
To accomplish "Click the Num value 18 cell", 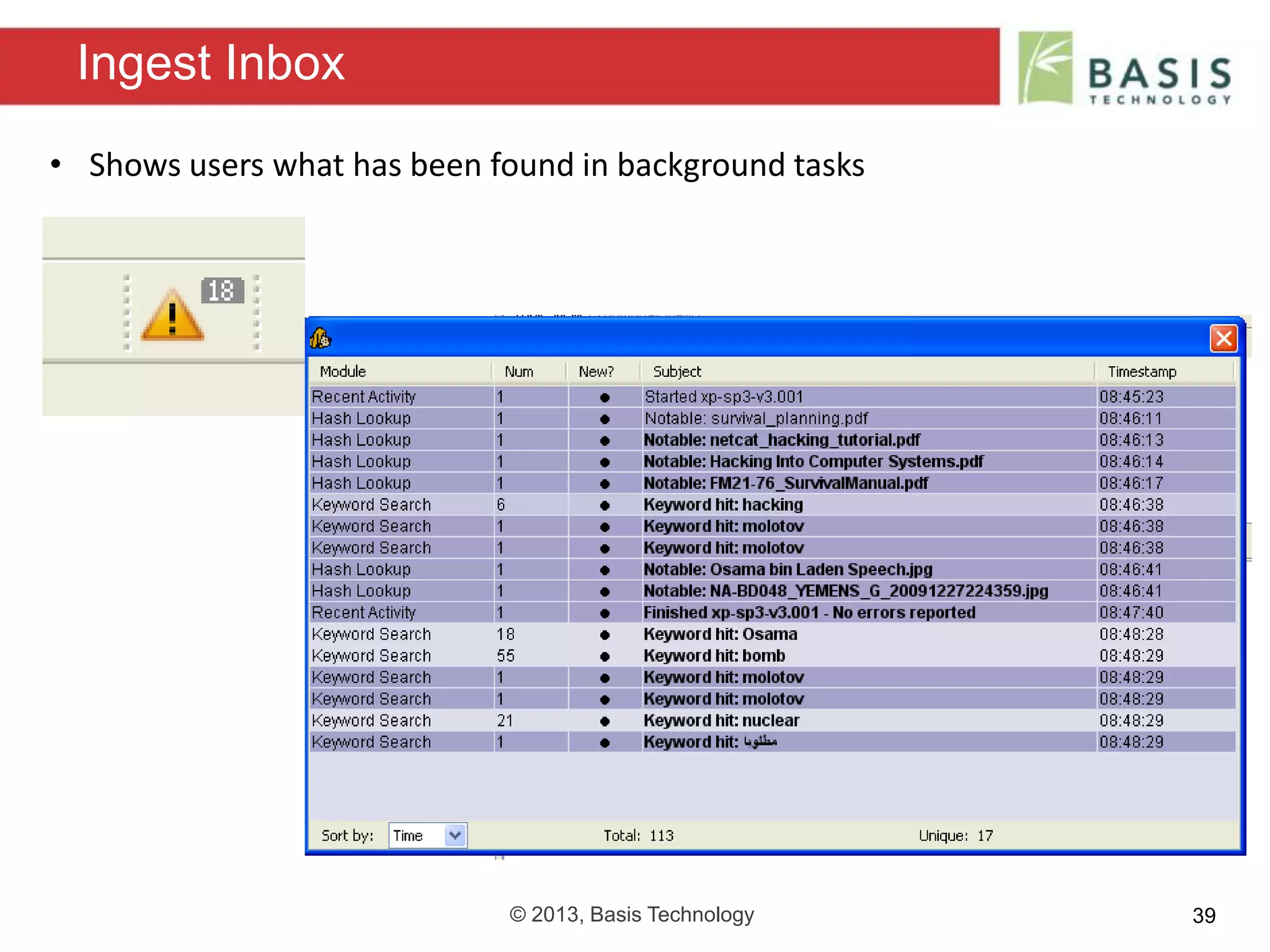I will [x=531, y=634].
